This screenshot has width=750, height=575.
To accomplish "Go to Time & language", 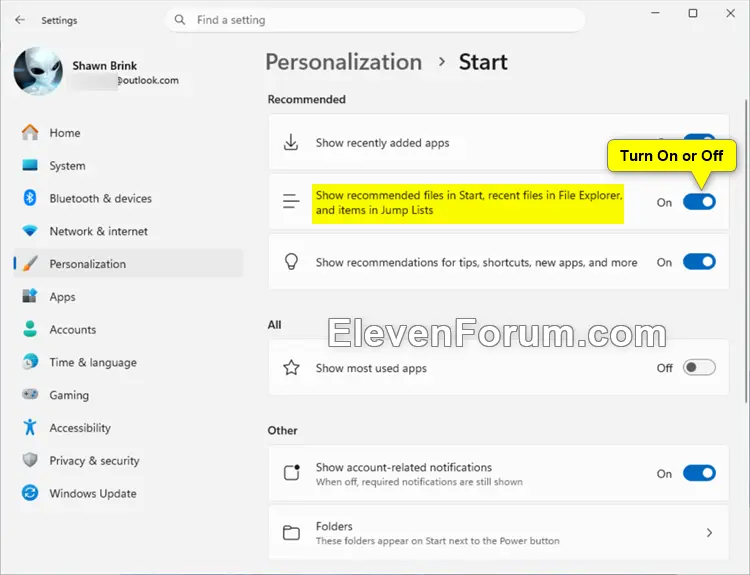I will click(128, 362).
